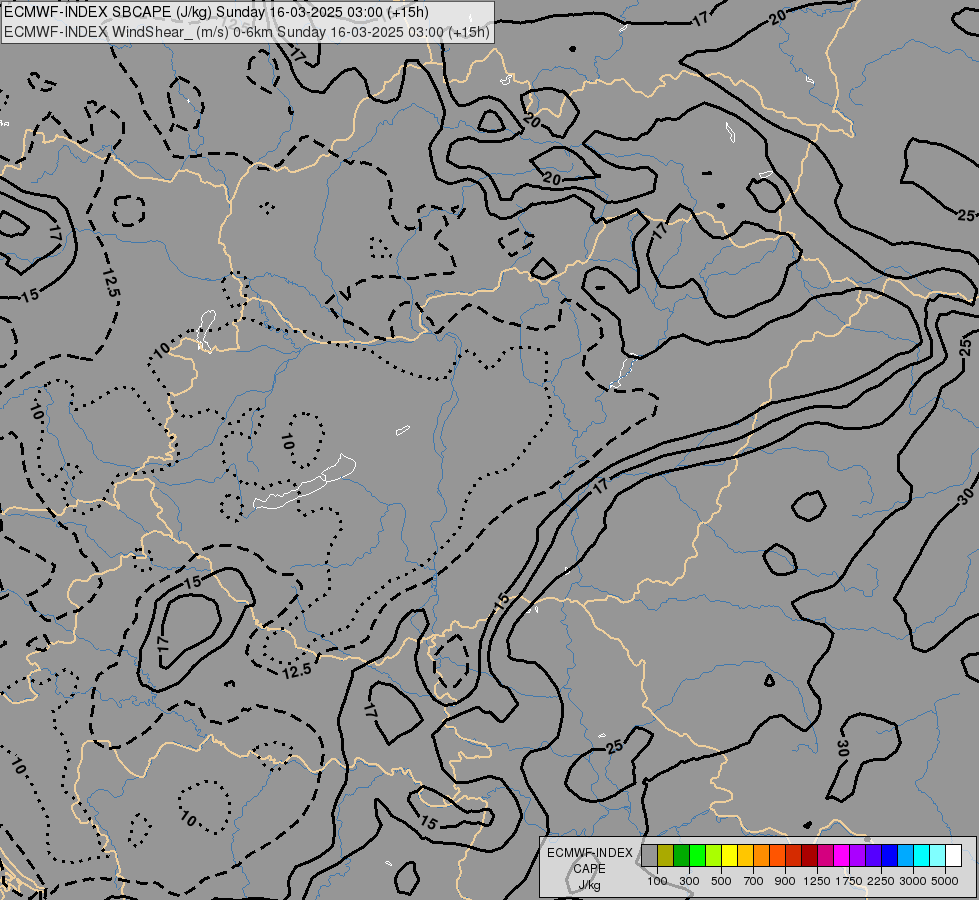This screenshot has width=979, height=900.
Task: Click the white swatch ending the legend
Action: click(x=953, y=855)
